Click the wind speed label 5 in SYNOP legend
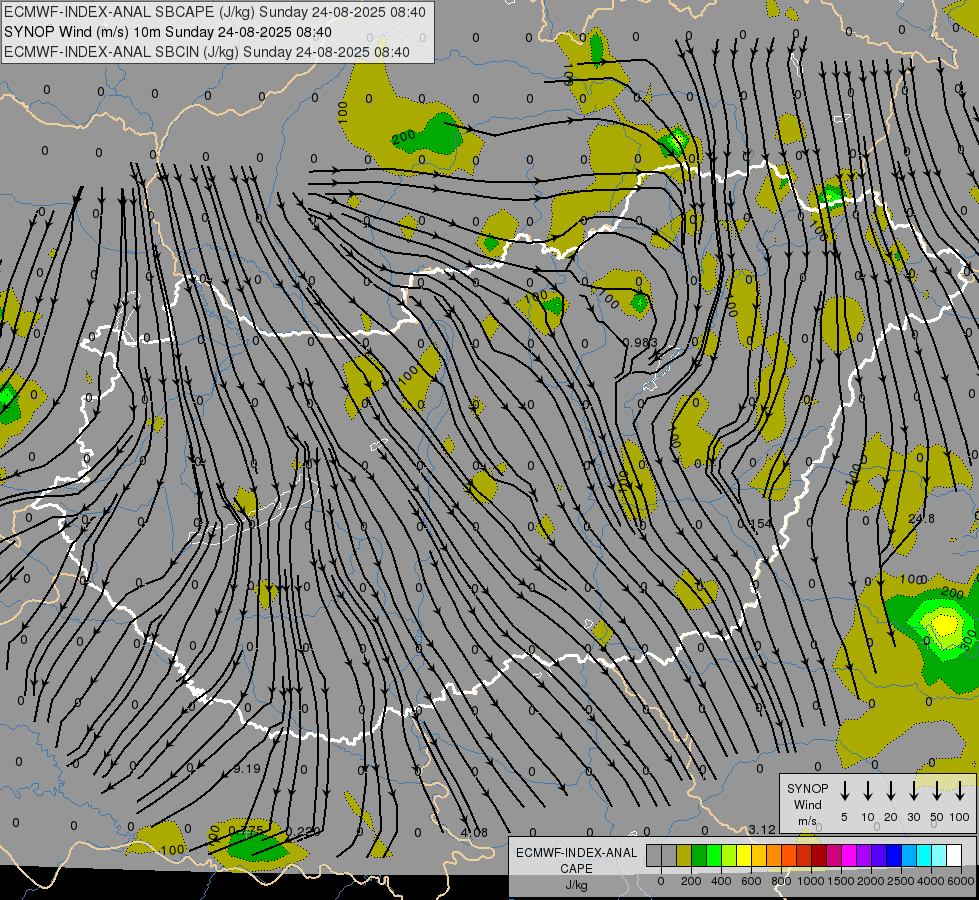Image resolution: width=979 pixels, height=900 pixels. tap(844, 817)
